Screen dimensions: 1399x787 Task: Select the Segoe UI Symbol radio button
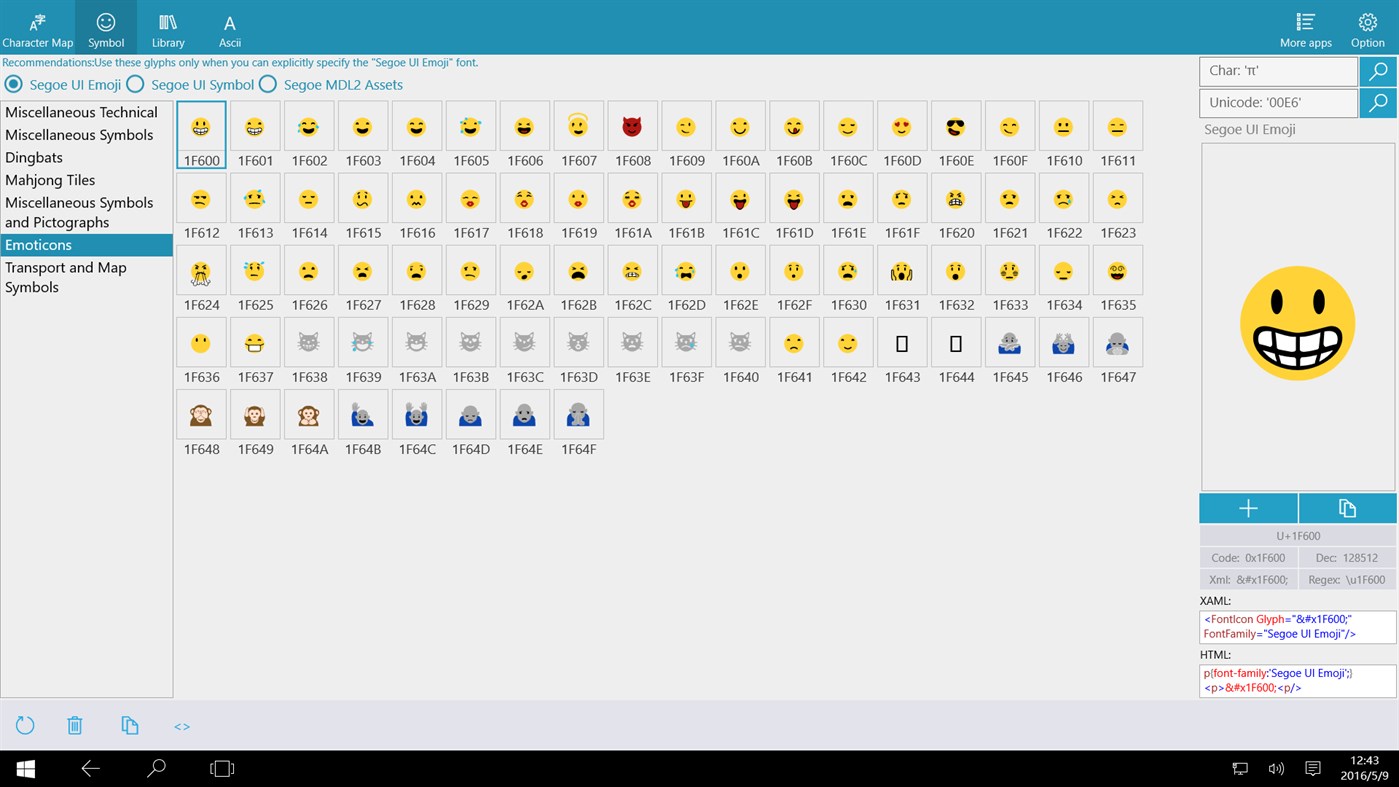pos(136,84)
